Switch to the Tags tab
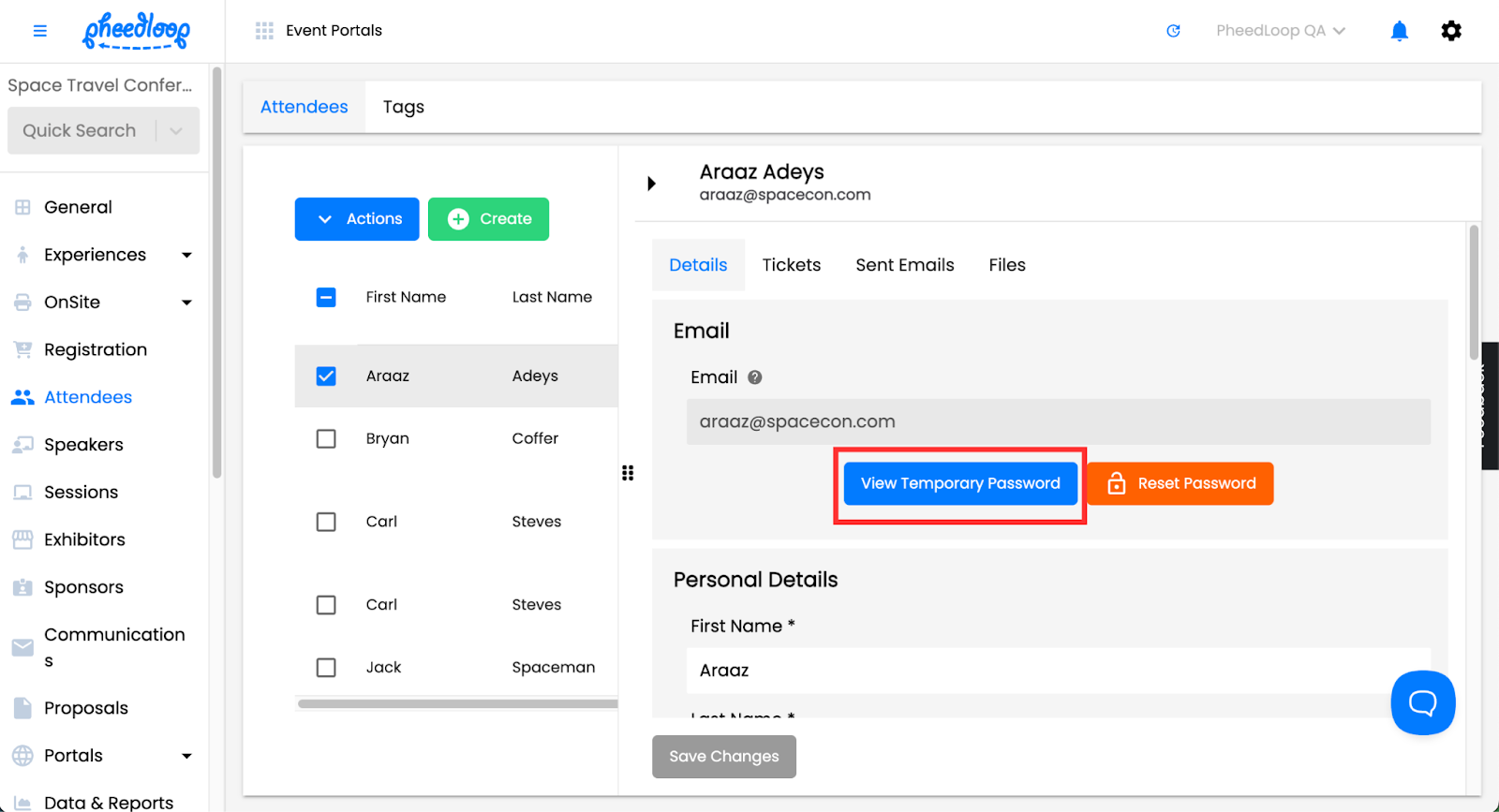The height and width of the screenshot is (812, 1499). click(x=404, y=107)
